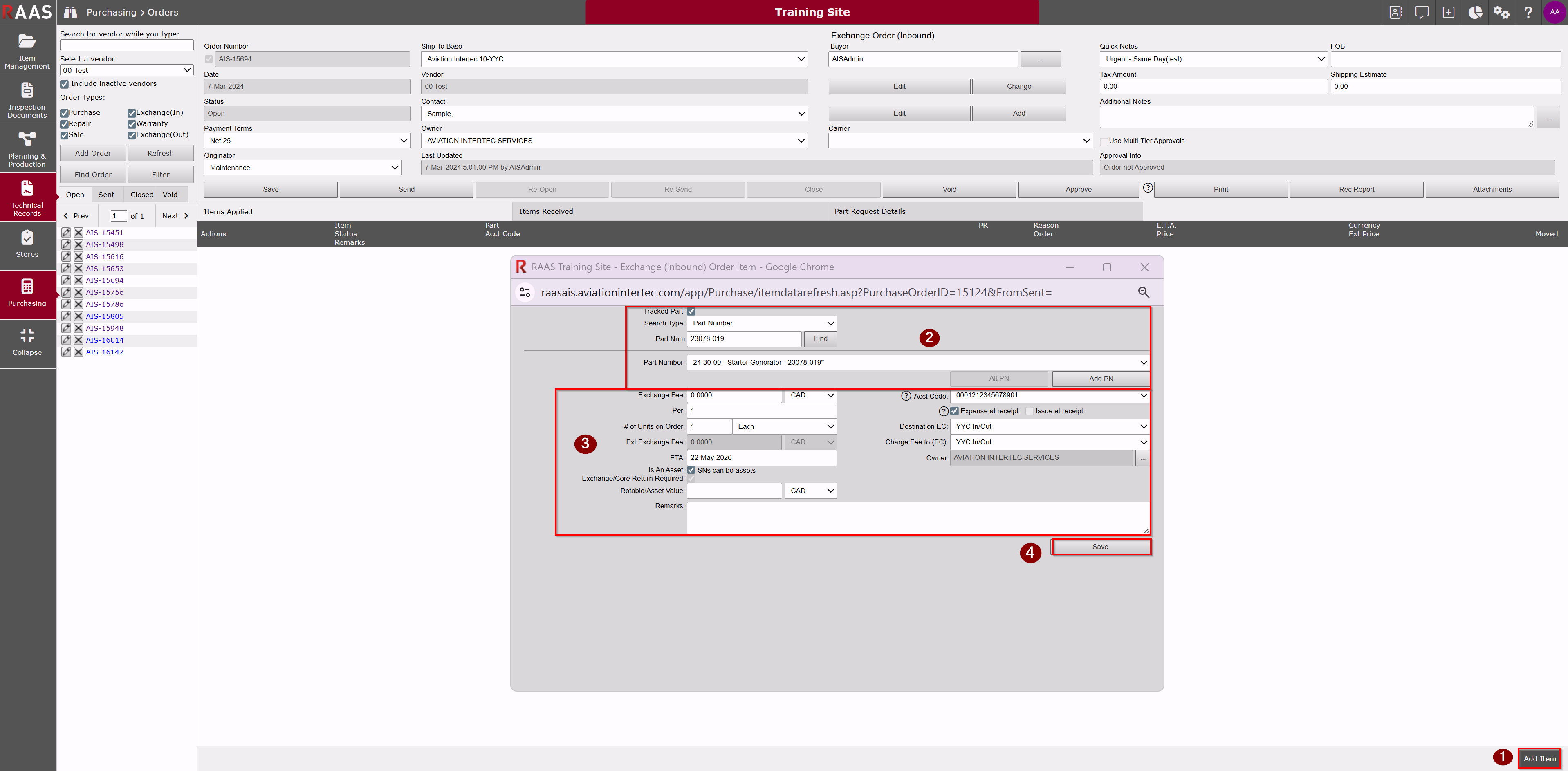Toggle Purchase order type checkbox
This screenshot has width=1568, height=771.
click(x=64, y=113)
